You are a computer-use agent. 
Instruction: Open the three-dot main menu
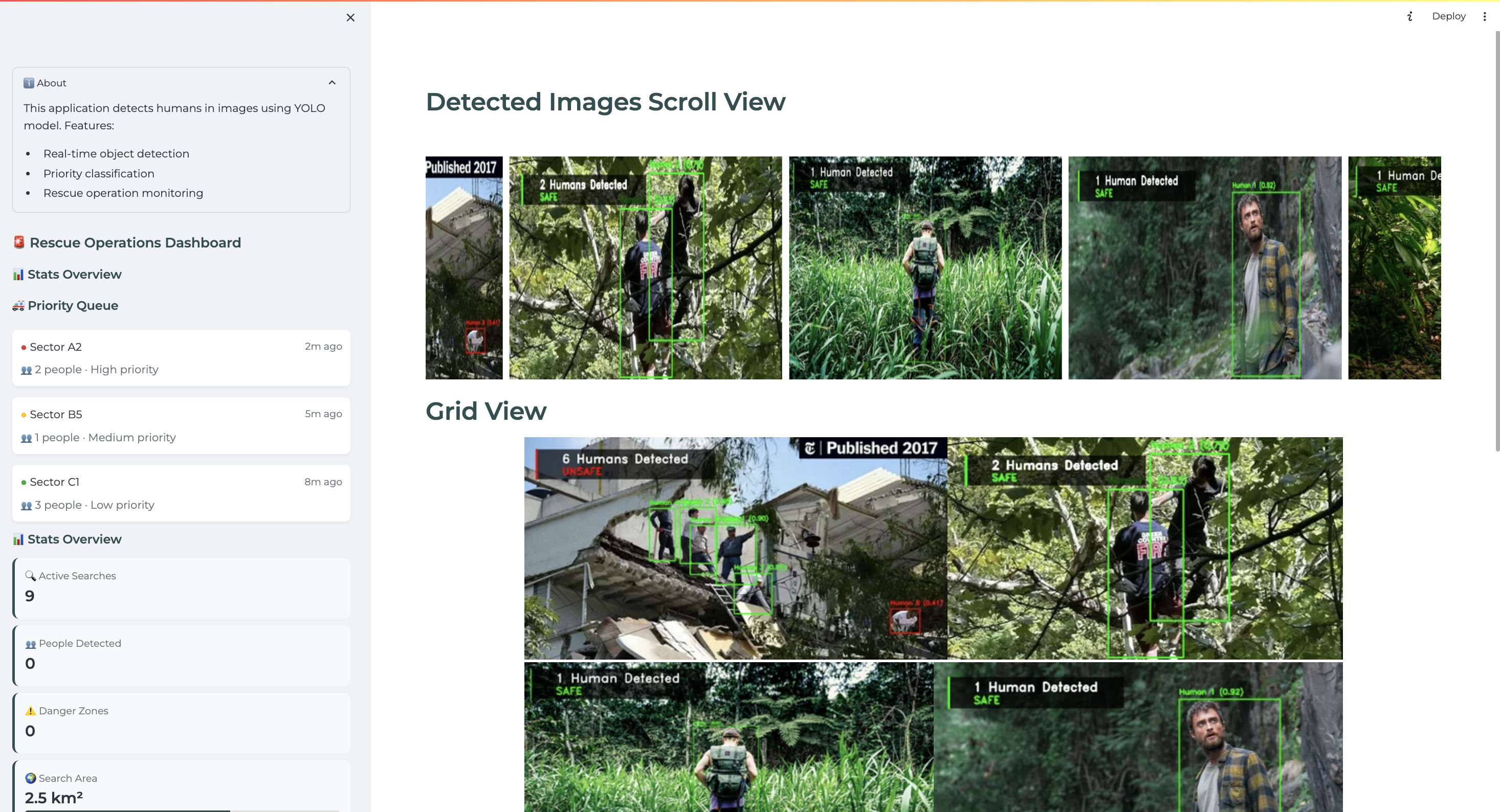pos(1484,16)
